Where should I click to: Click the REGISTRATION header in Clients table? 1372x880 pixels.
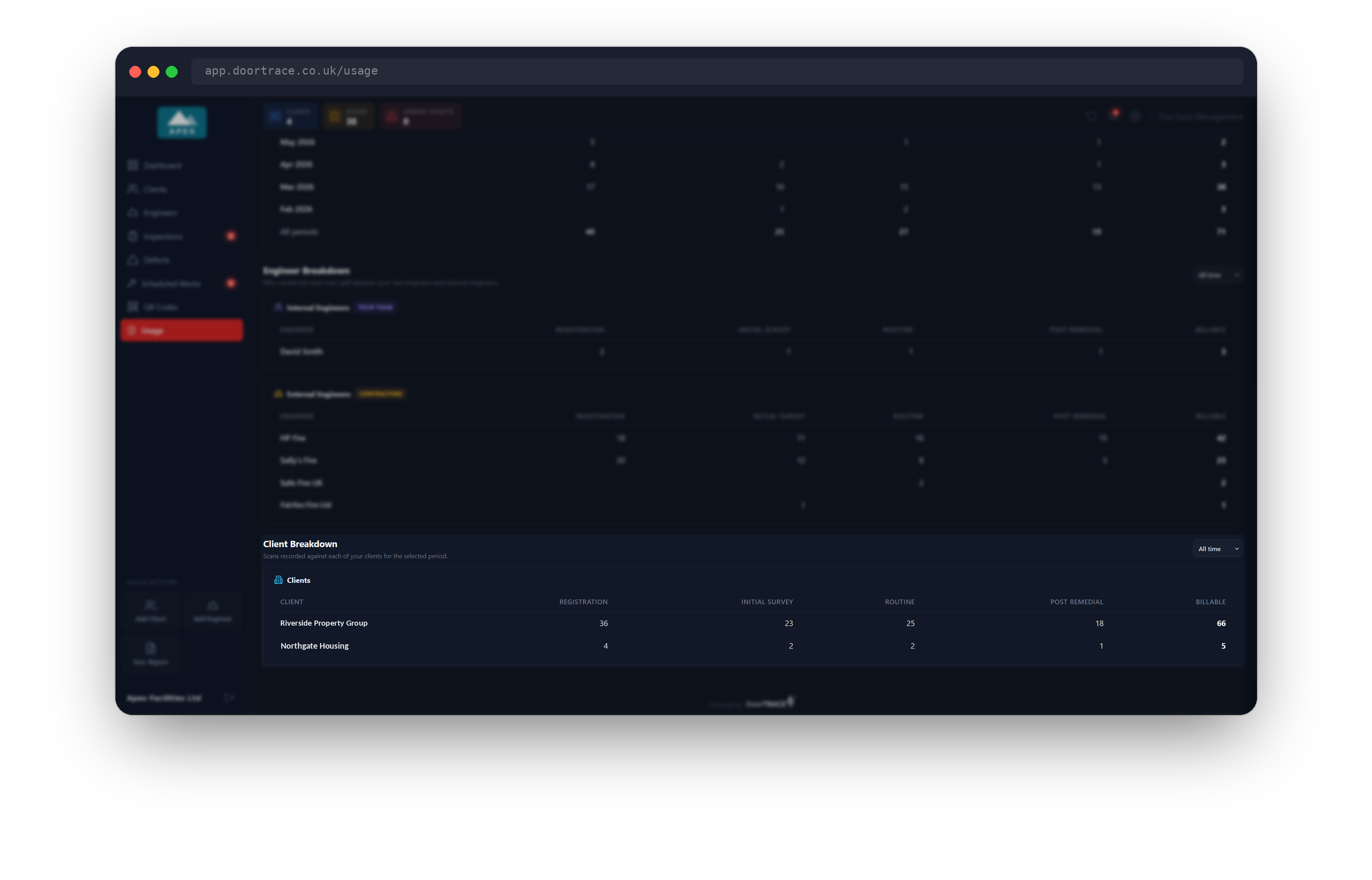[x=583, y=602]
